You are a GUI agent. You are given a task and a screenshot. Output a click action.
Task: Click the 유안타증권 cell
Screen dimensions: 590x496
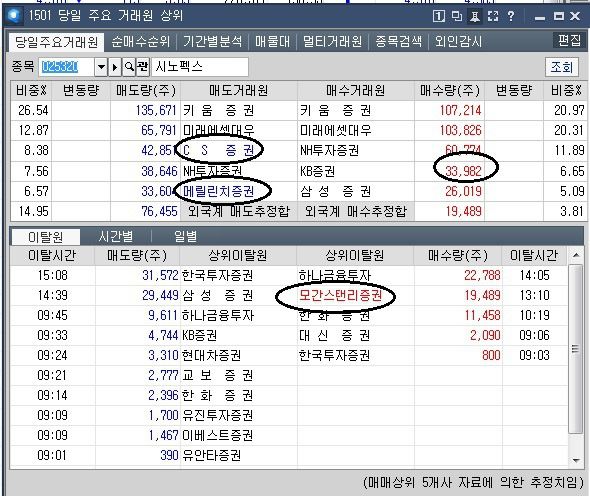tap(238, 455)
